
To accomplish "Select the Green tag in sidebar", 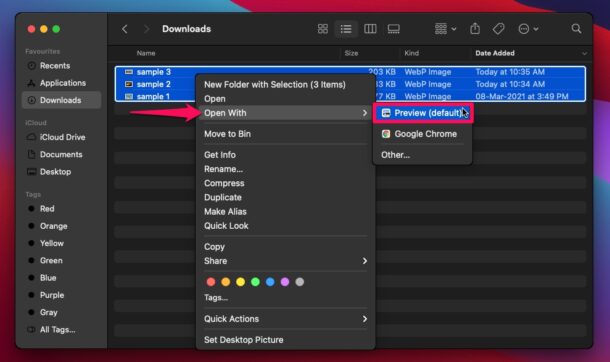I will pyautogui.click(x=62, y=261).
